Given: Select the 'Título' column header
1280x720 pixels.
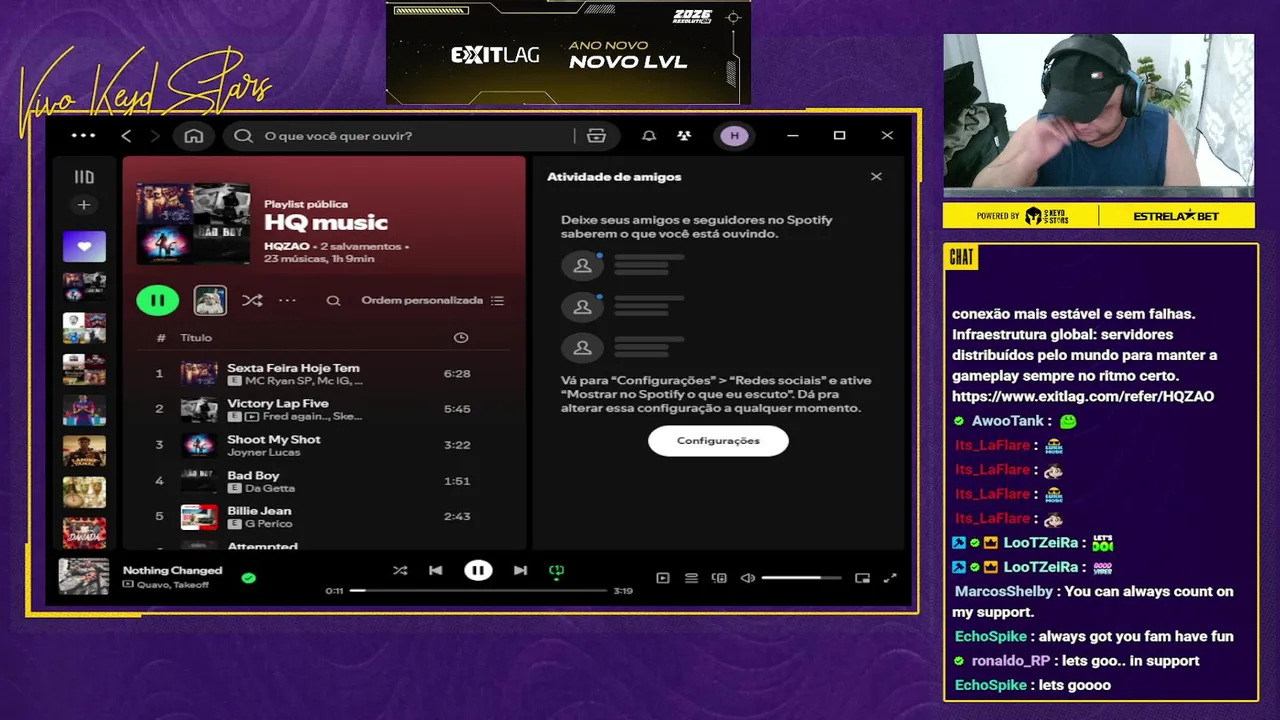Looking at the screenshot, I should pos(196,338).
